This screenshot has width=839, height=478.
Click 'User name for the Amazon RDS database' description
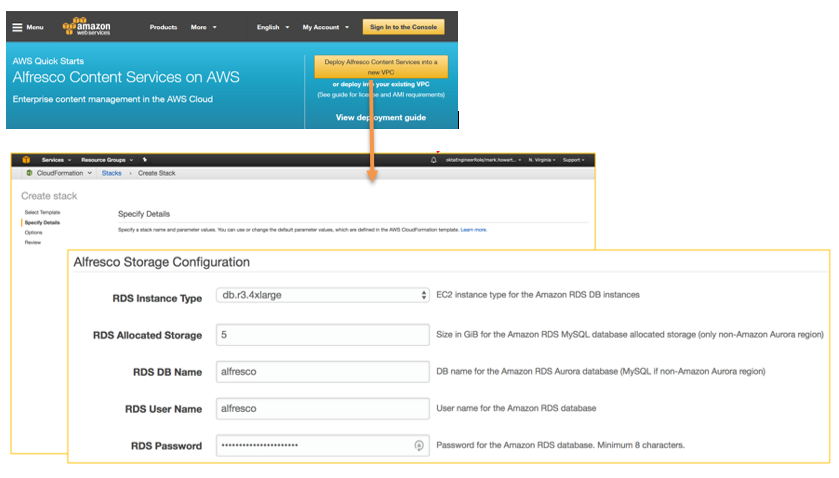click(516, 408)
